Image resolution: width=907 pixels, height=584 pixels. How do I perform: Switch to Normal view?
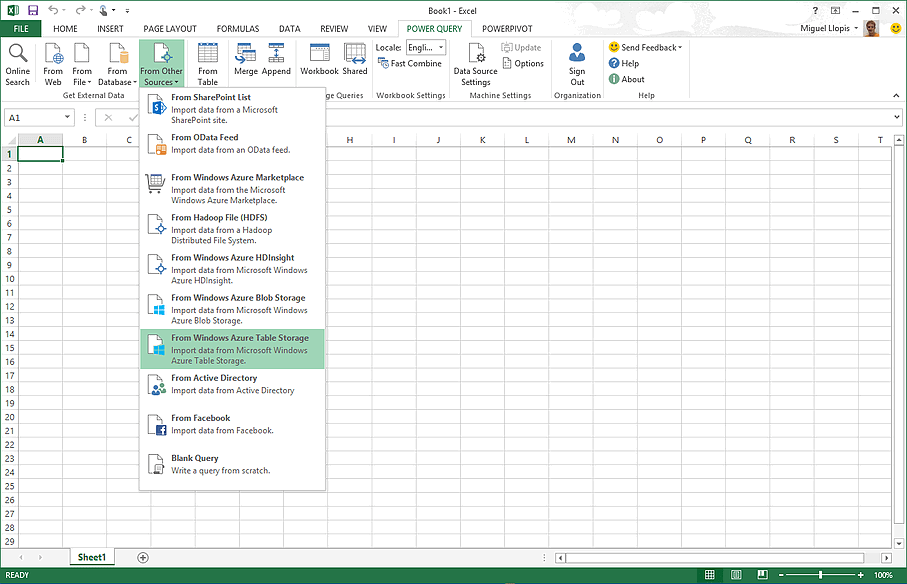[710, 575]
